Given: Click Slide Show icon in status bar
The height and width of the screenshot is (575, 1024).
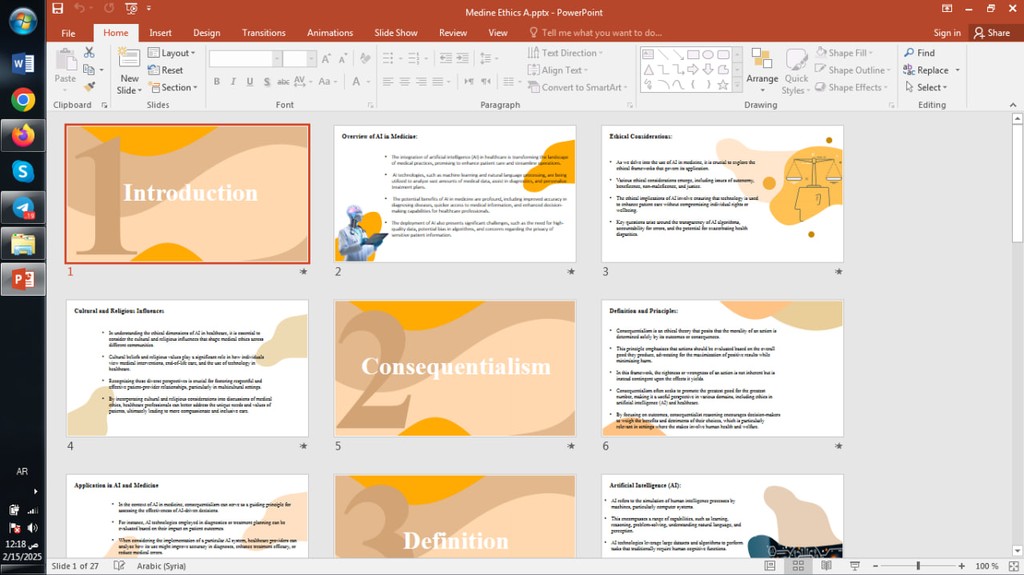Looking at the screenshot, I should click(x=854, y=566).
